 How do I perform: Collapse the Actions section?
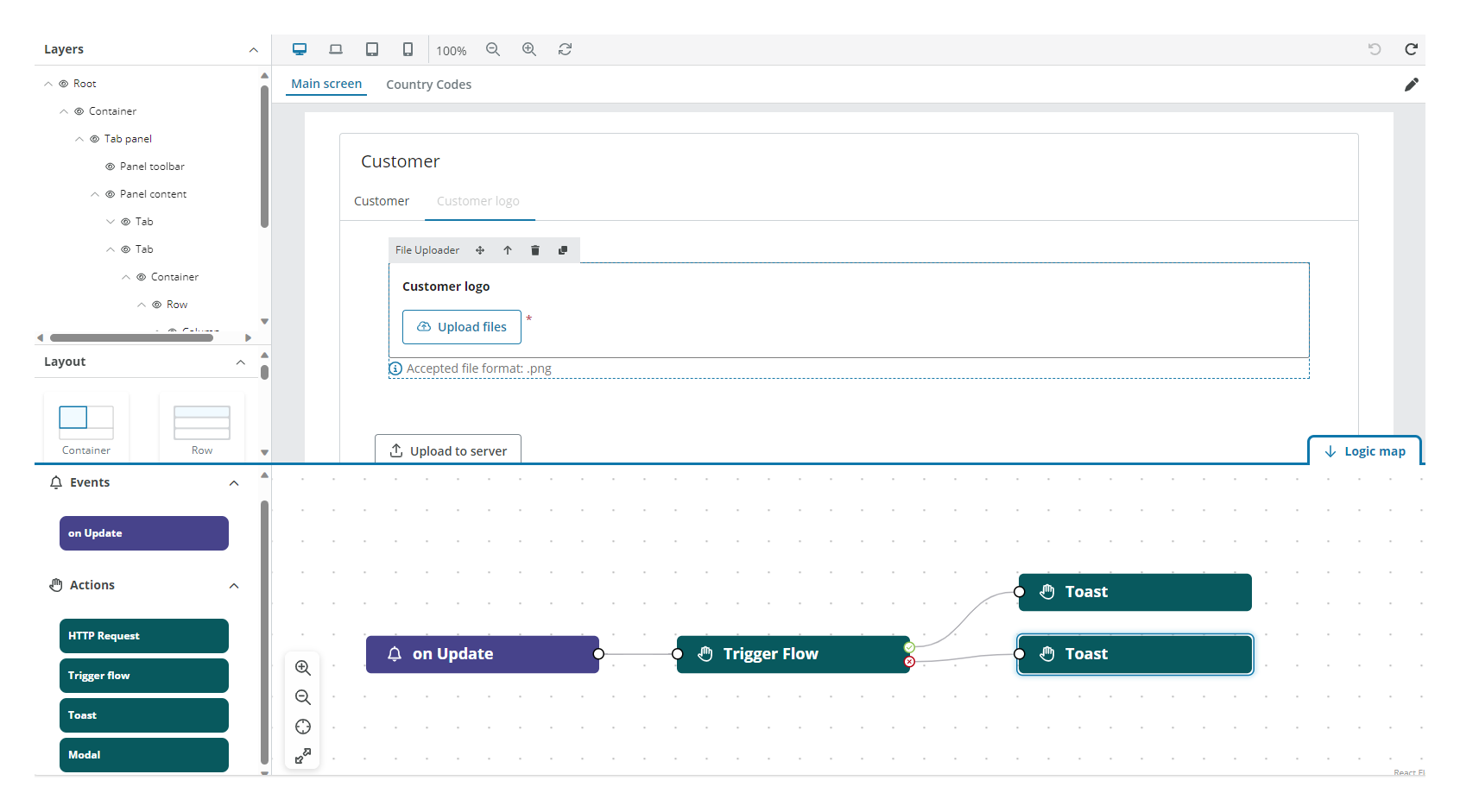pos(233,585)
